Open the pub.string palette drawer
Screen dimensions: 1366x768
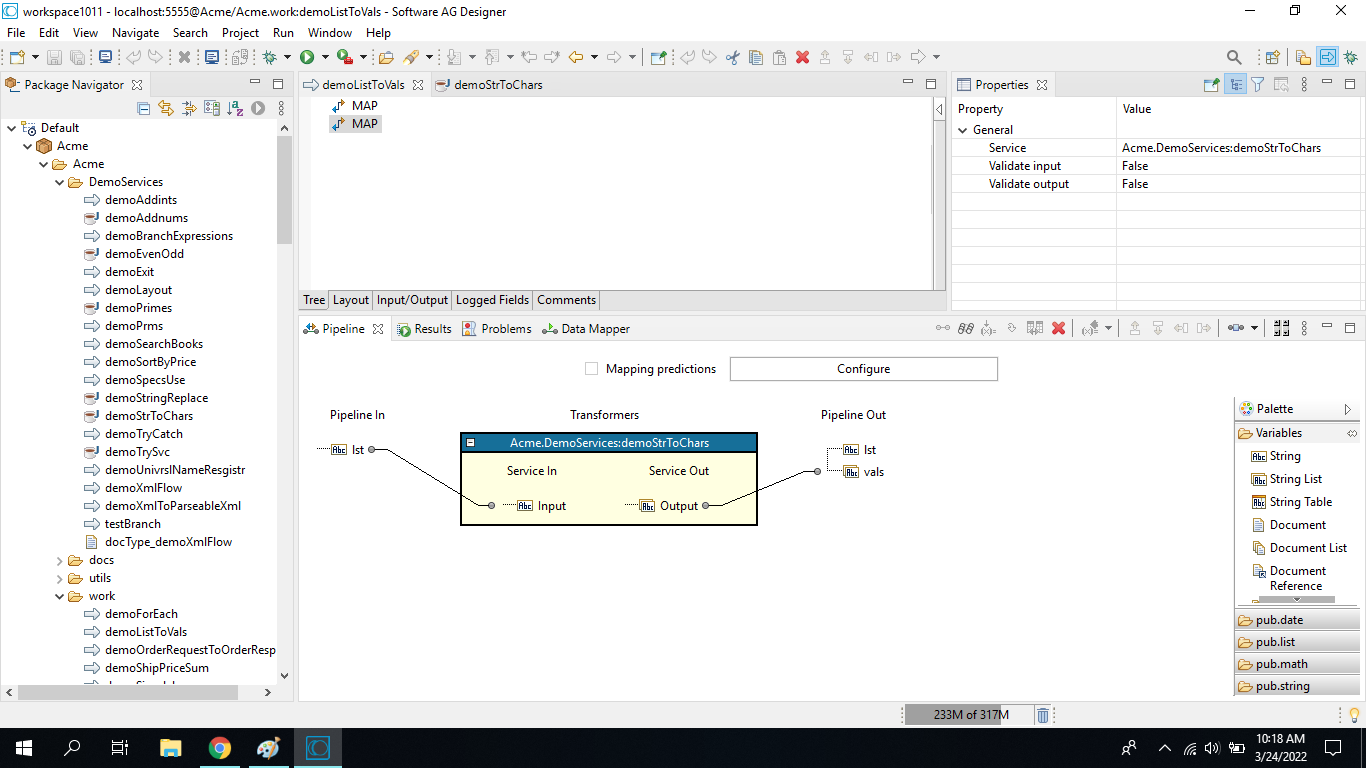[x=1296, y=686]
